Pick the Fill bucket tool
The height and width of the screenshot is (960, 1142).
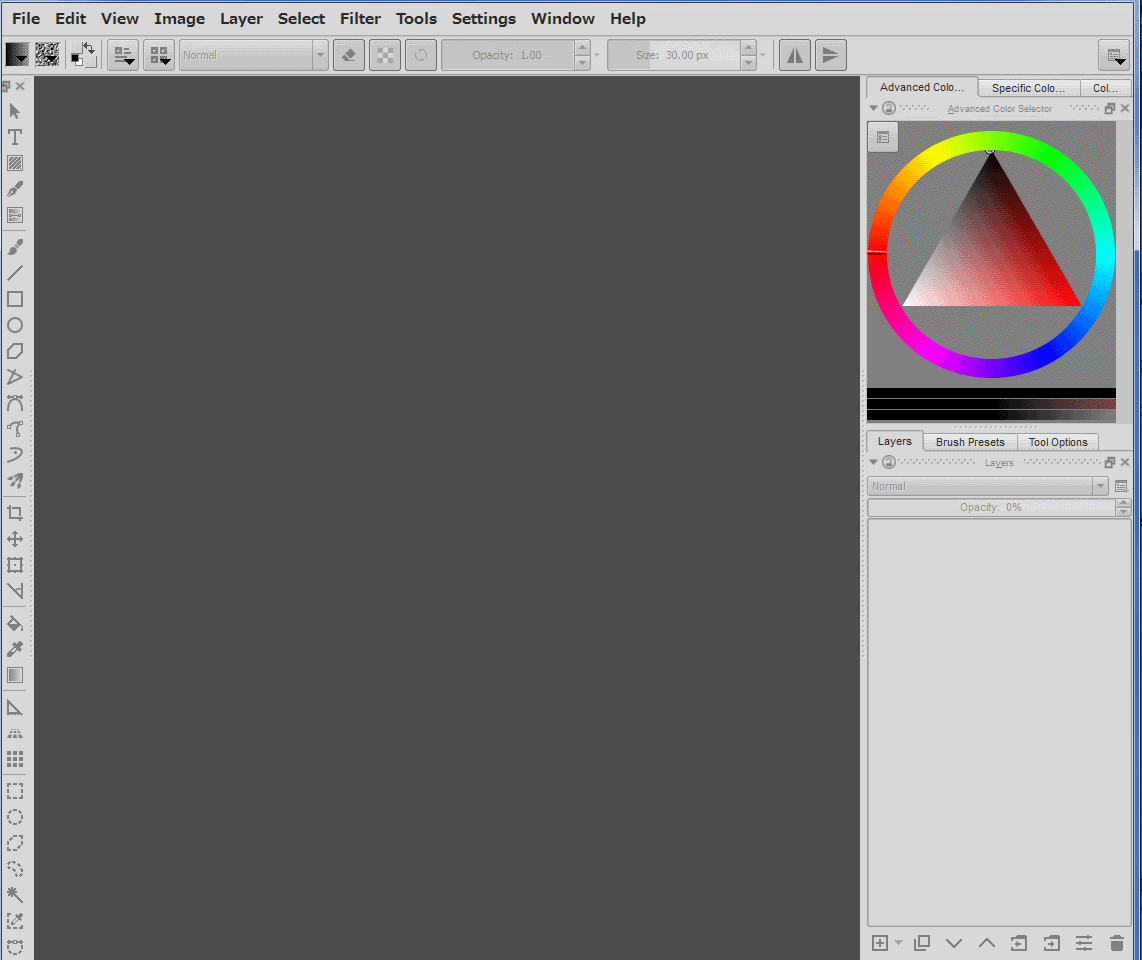15,623
